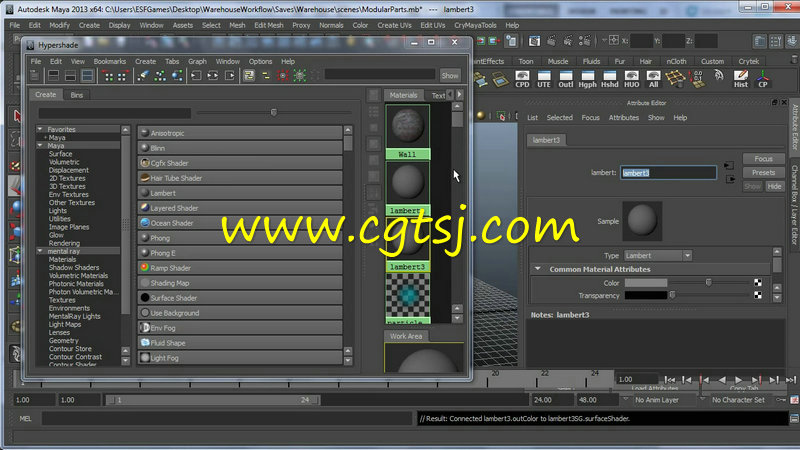
Task: Select Shadow Shaders in tree
Action: [73, 268]
